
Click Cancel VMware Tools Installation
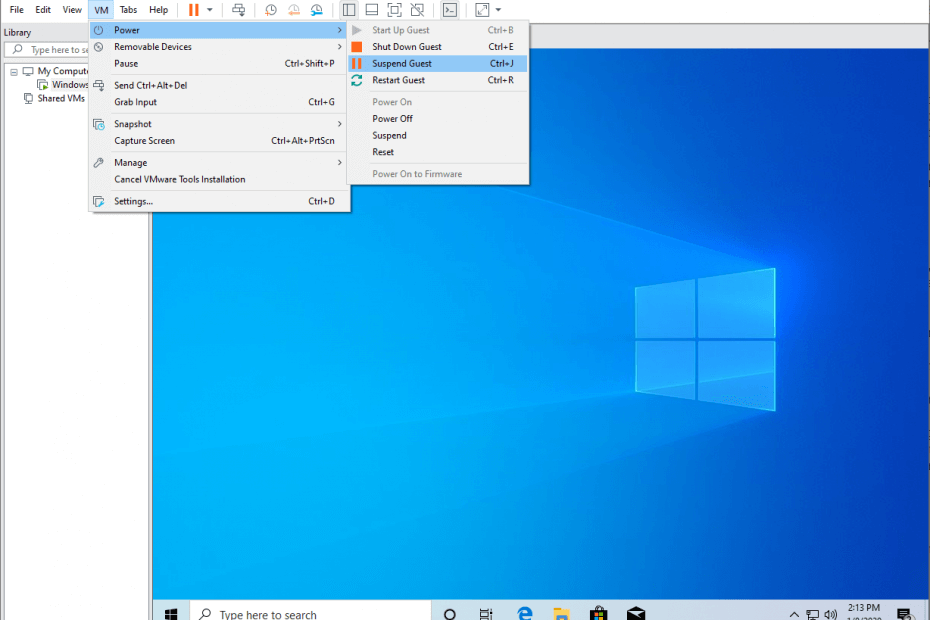tap(219, 179)
